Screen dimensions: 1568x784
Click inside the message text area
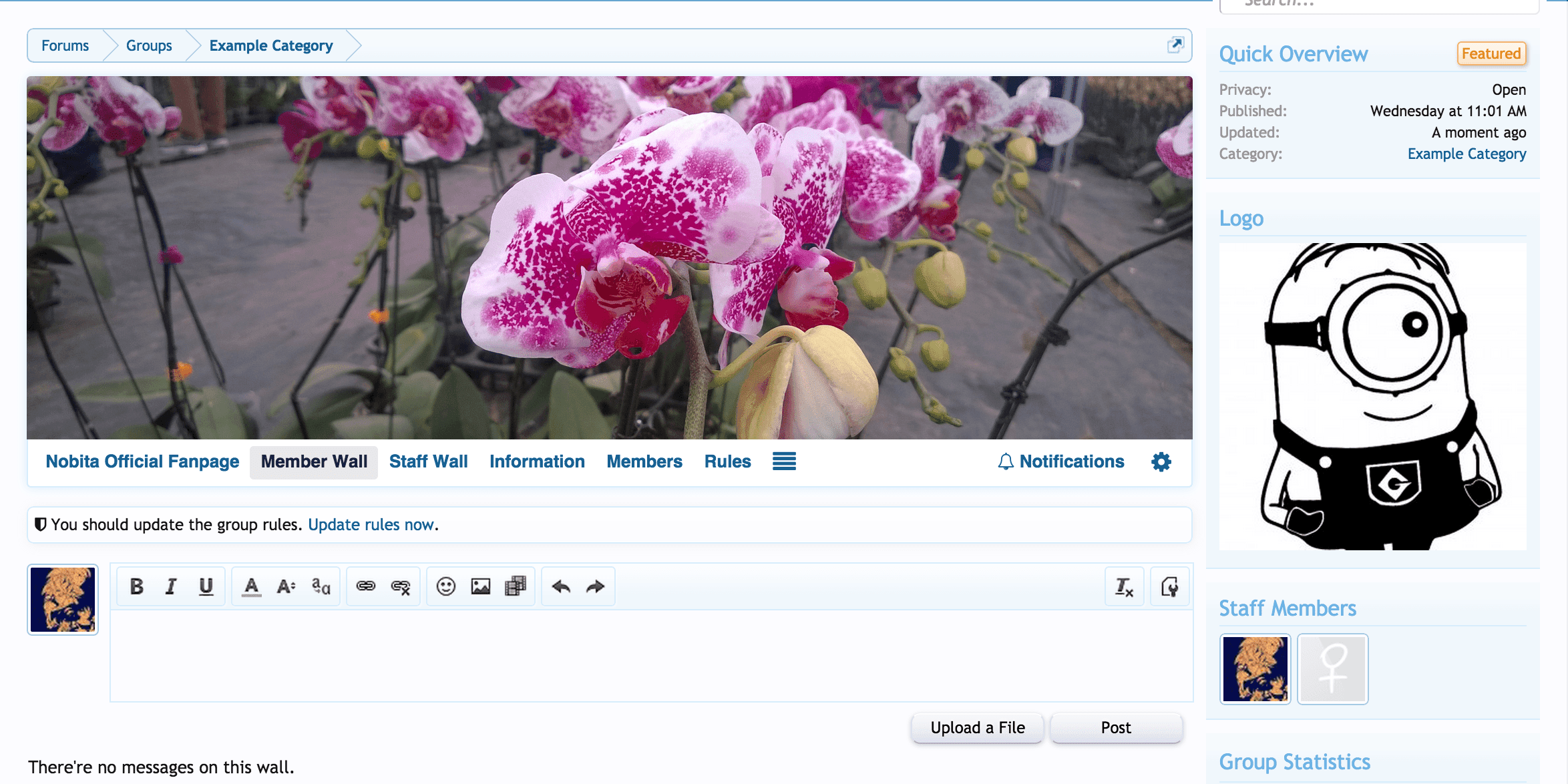(x=652, y=656)
